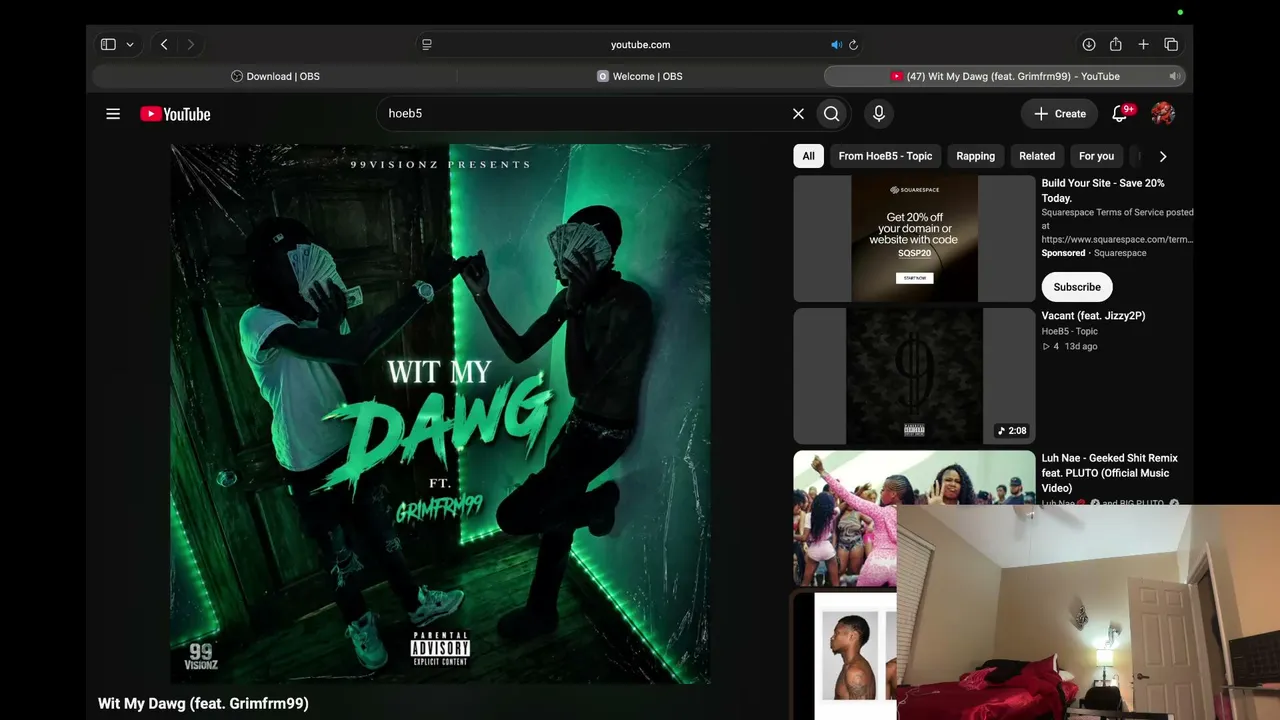
Task: Go forward in Safari history
Action: (190, 44)
